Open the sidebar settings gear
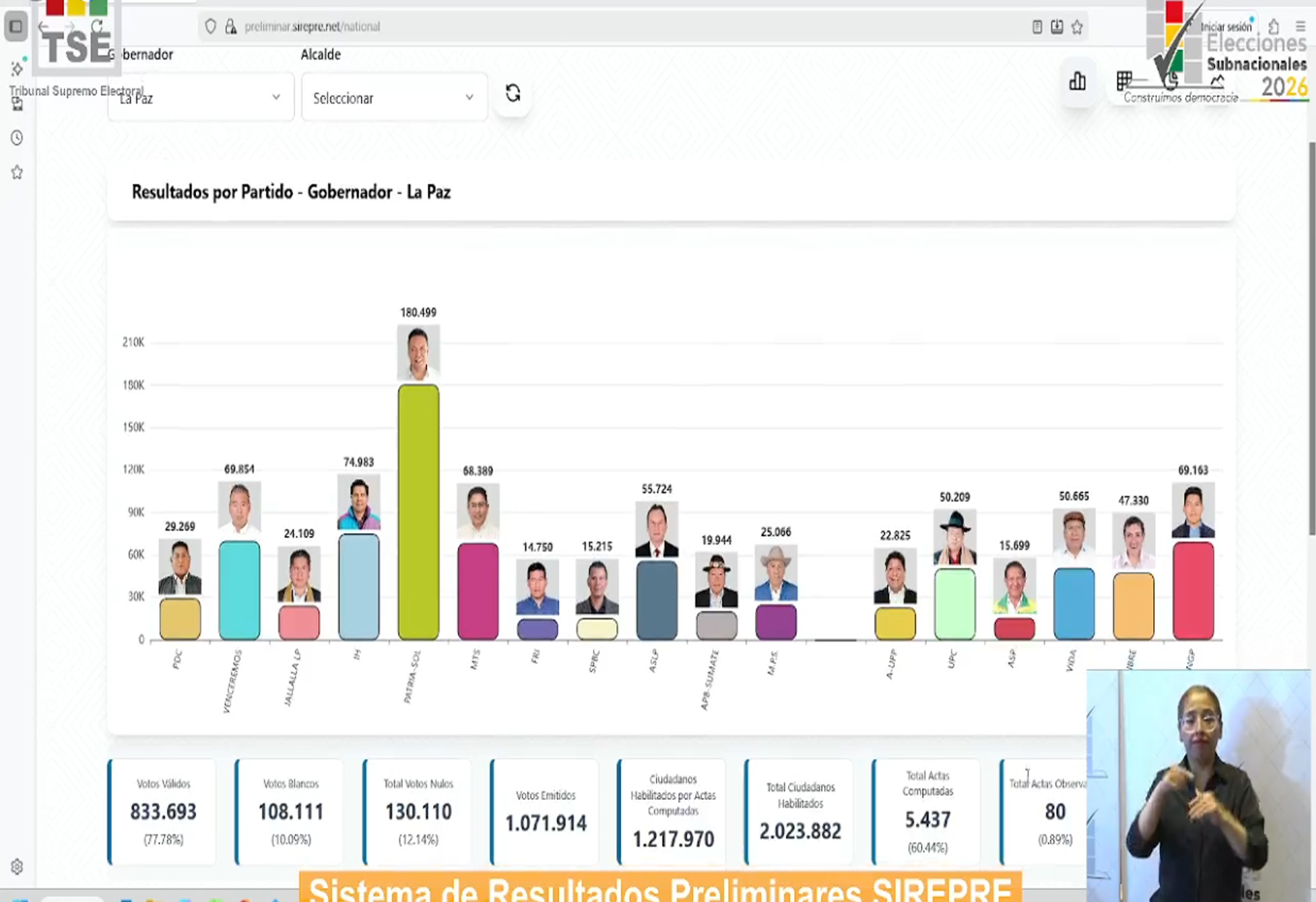The height and width of the screenshot is (902, 1316). 17,866
